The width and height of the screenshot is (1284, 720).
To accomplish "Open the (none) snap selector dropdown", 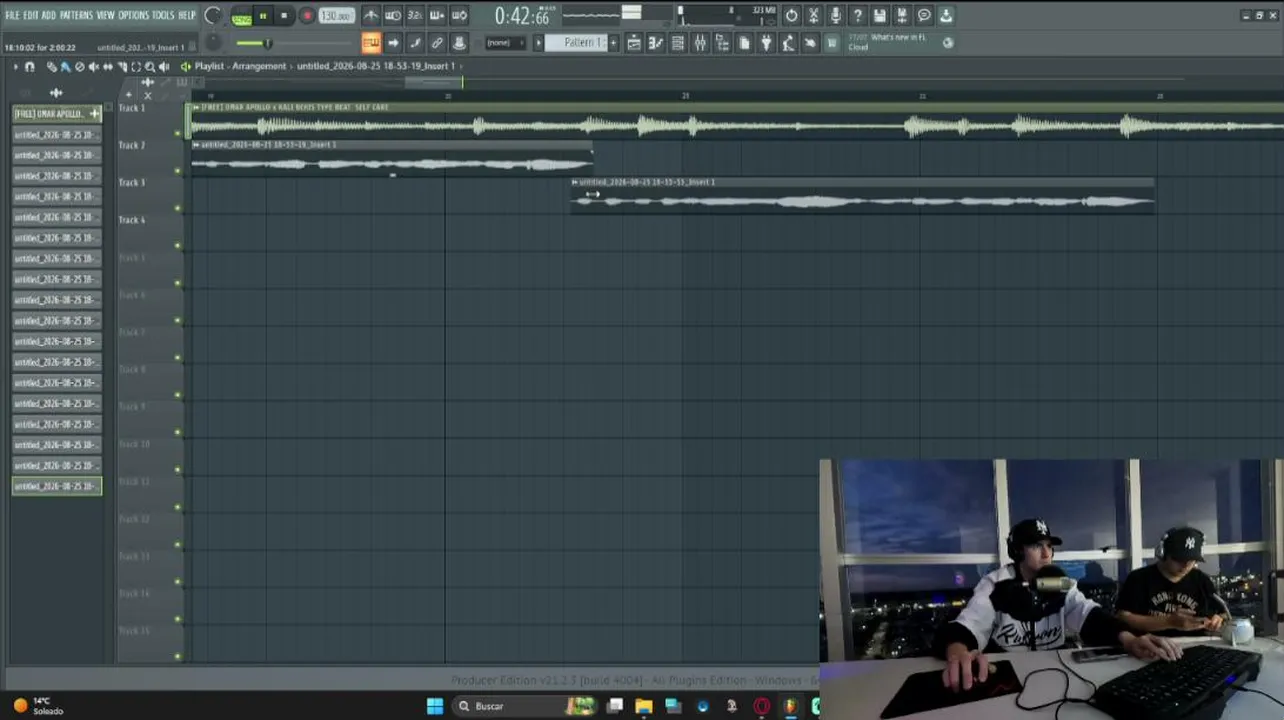I will click(505, 43).
